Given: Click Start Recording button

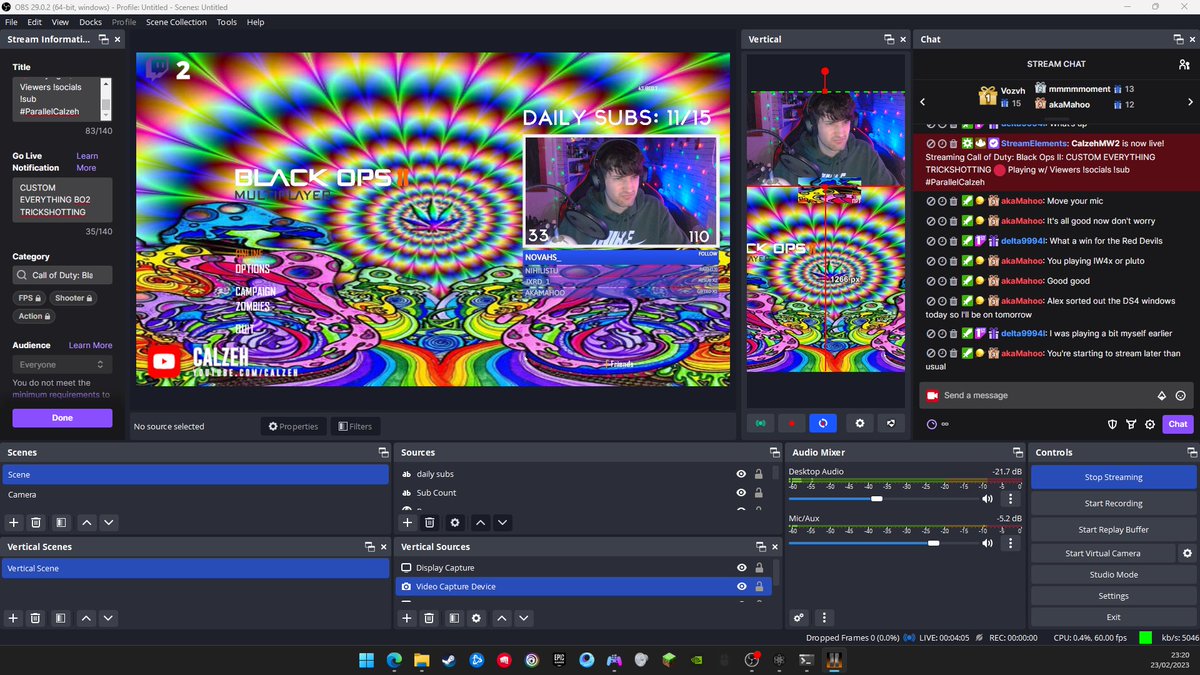Looking at the screenshot, I should tap(1113, 503).
